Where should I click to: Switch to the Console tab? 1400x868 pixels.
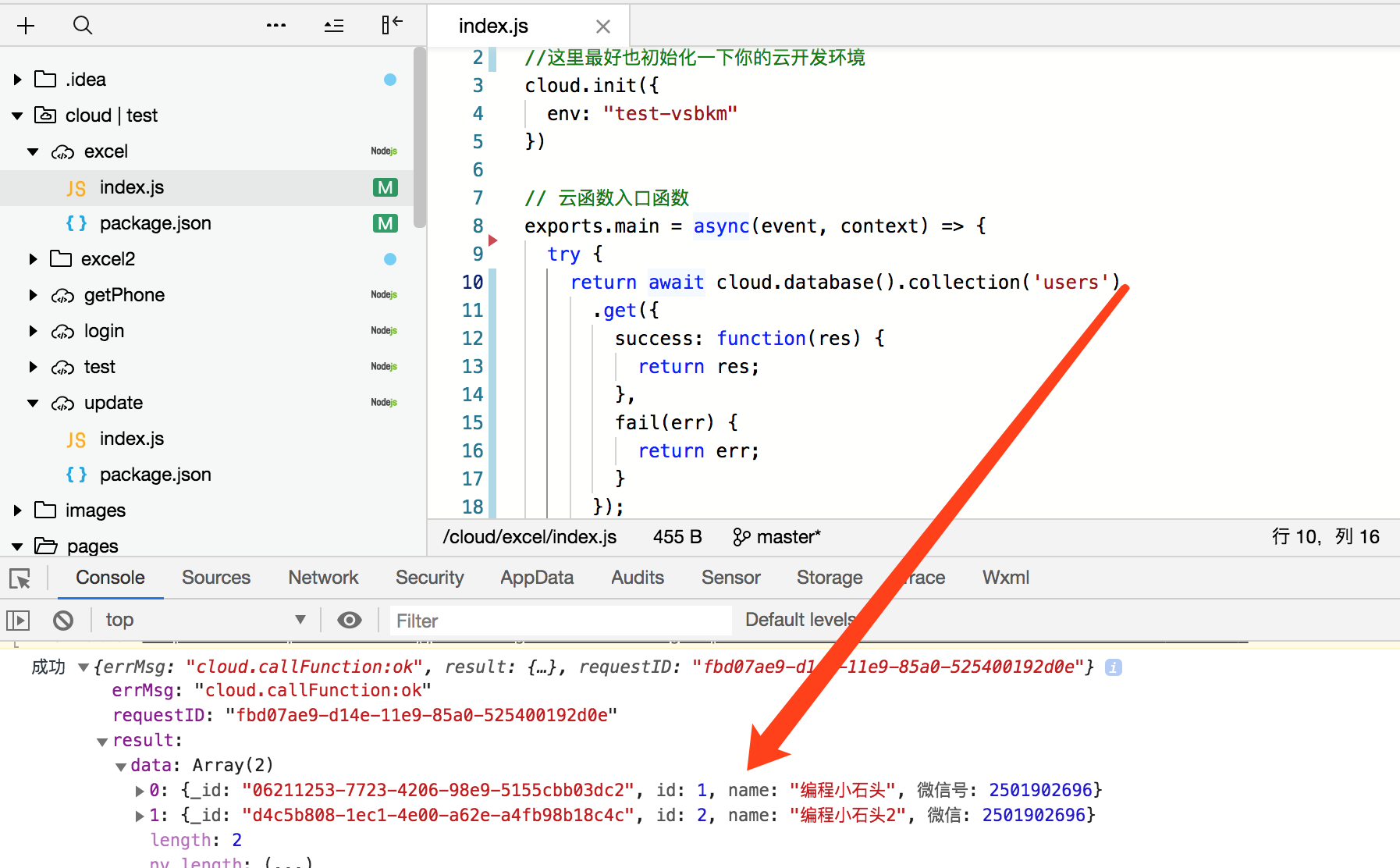[110, 578]
